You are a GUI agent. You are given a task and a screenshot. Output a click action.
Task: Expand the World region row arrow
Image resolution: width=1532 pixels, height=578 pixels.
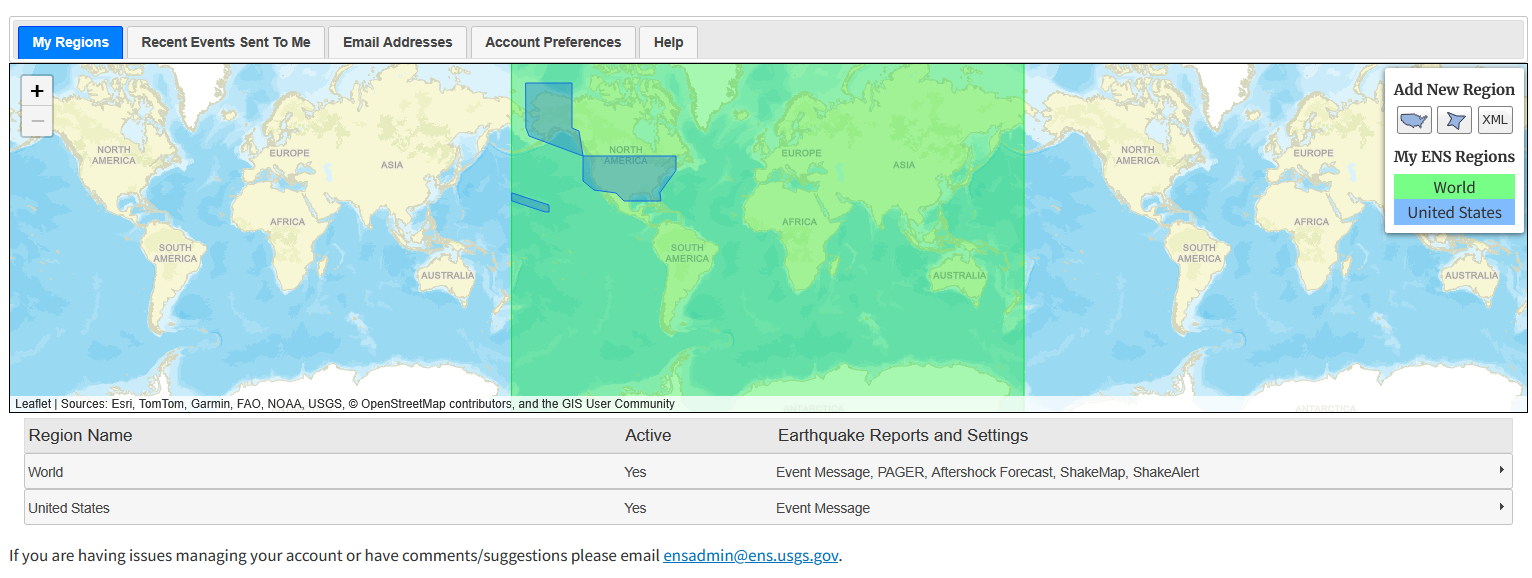coord(1501,471)
